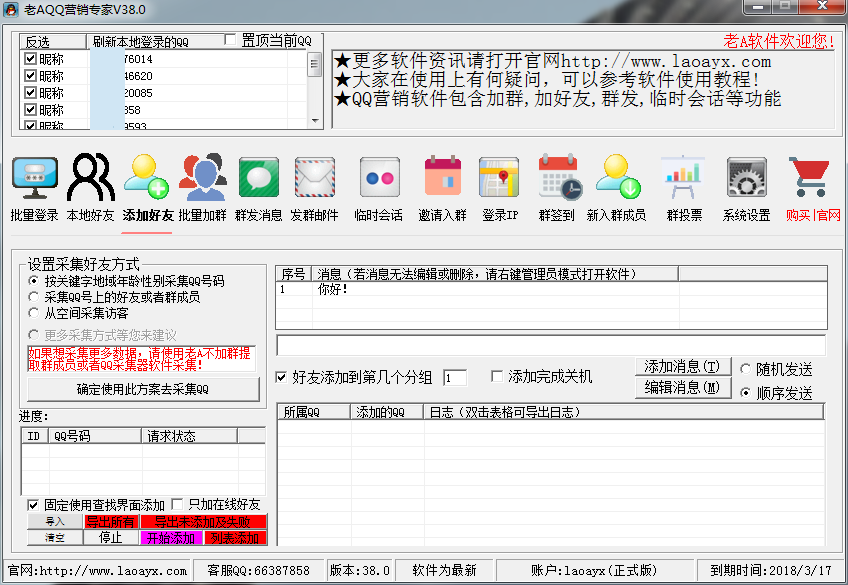Select 采集QQ号上的好友或者群成员 option

[x=34, y=297]
